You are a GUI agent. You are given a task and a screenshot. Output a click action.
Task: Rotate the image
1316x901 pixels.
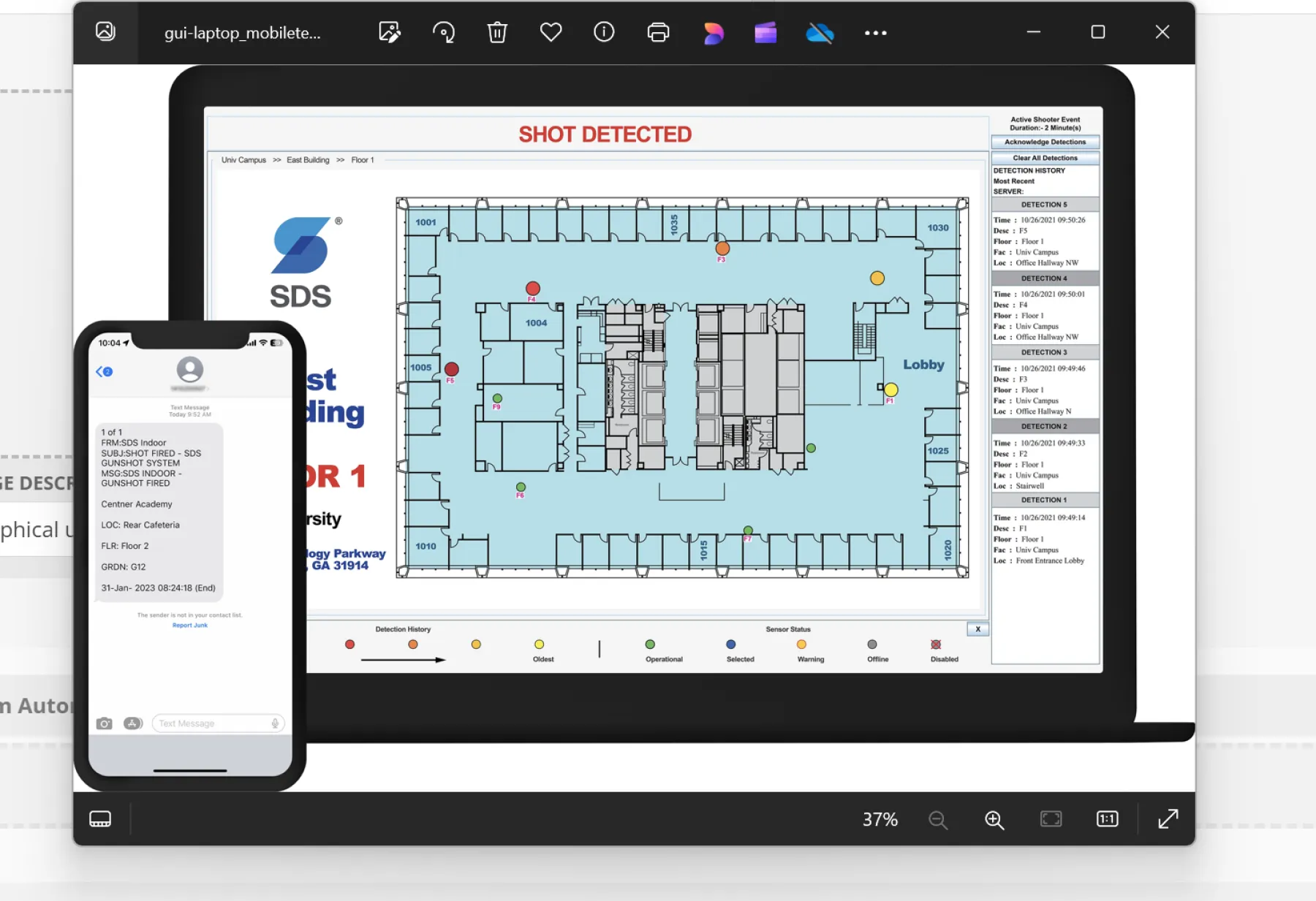coord(444,32)
